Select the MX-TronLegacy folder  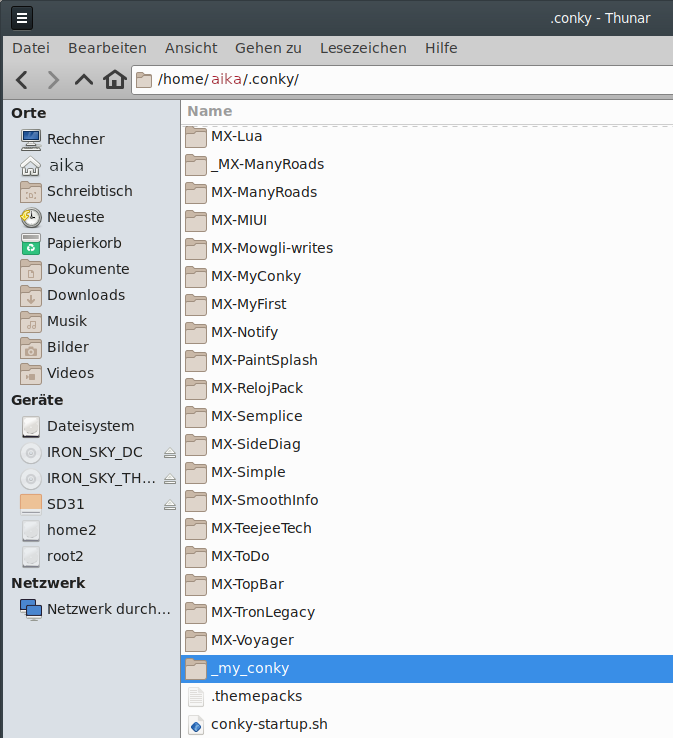(x=427, y=613)
